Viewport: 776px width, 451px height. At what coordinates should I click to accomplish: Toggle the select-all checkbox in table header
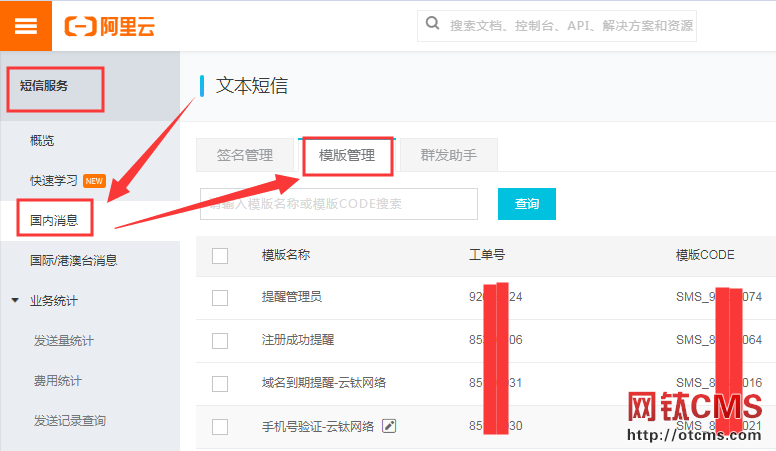point(220,256)
